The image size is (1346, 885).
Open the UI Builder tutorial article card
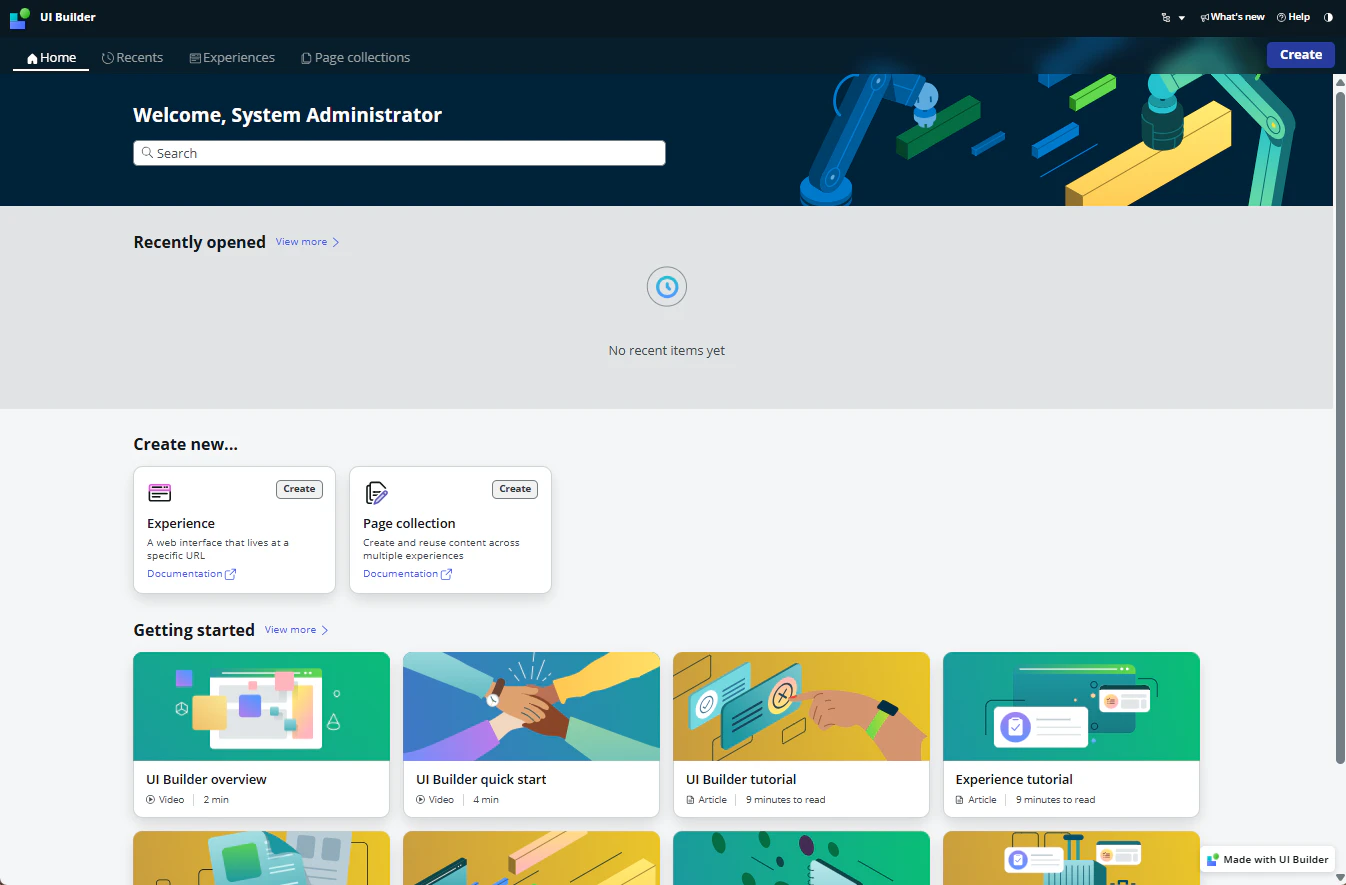point(801,734)
